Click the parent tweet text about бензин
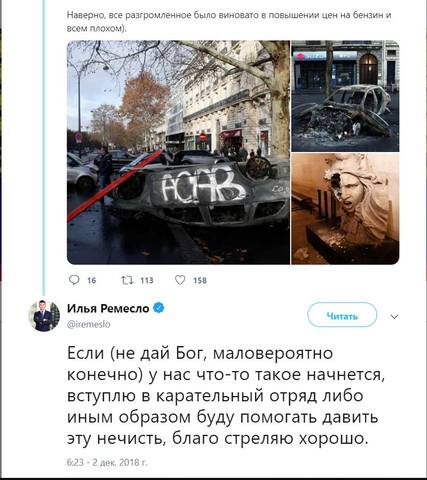427x480 pixels. coord(229,22)
